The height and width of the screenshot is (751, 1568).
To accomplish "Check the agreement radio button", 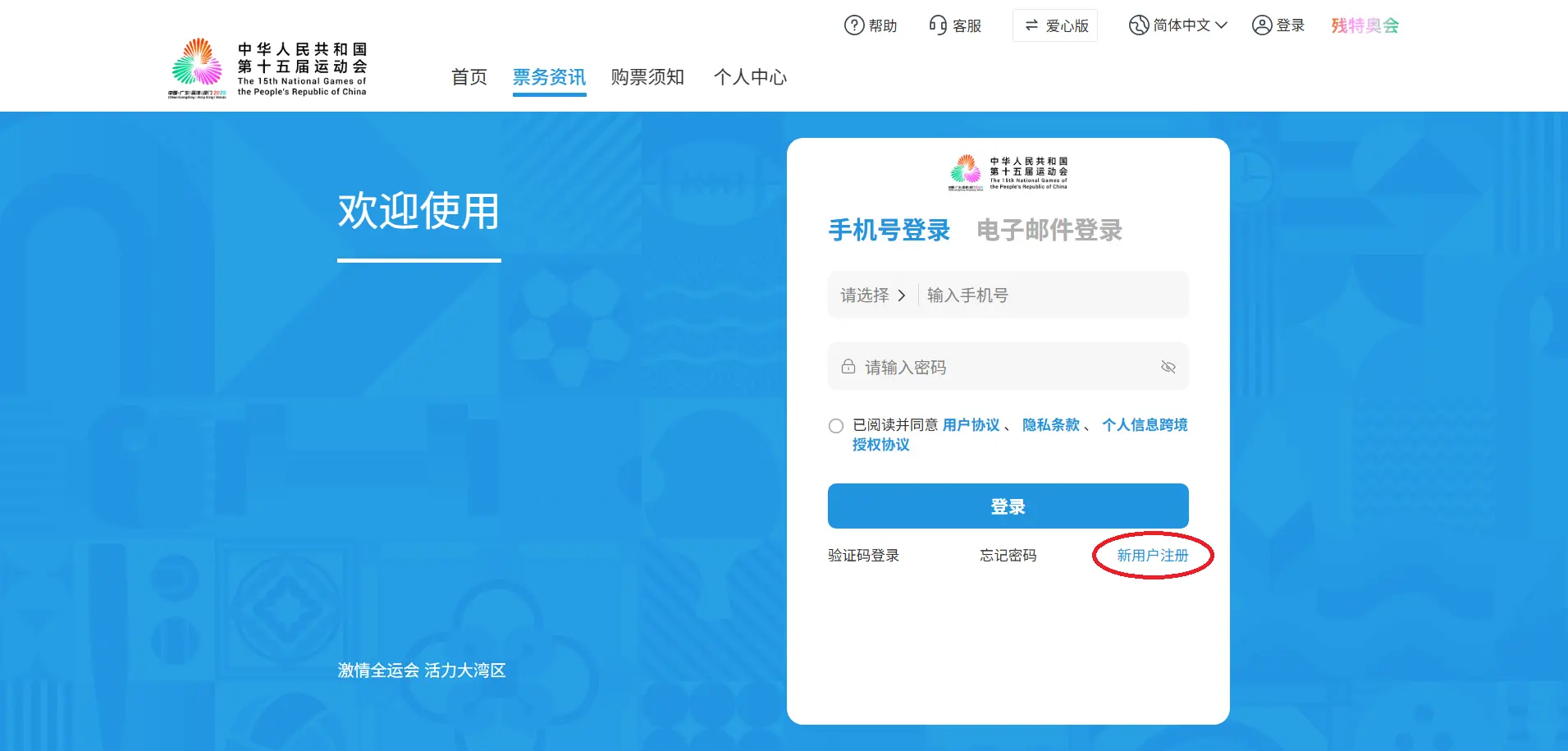I will 836,426.
